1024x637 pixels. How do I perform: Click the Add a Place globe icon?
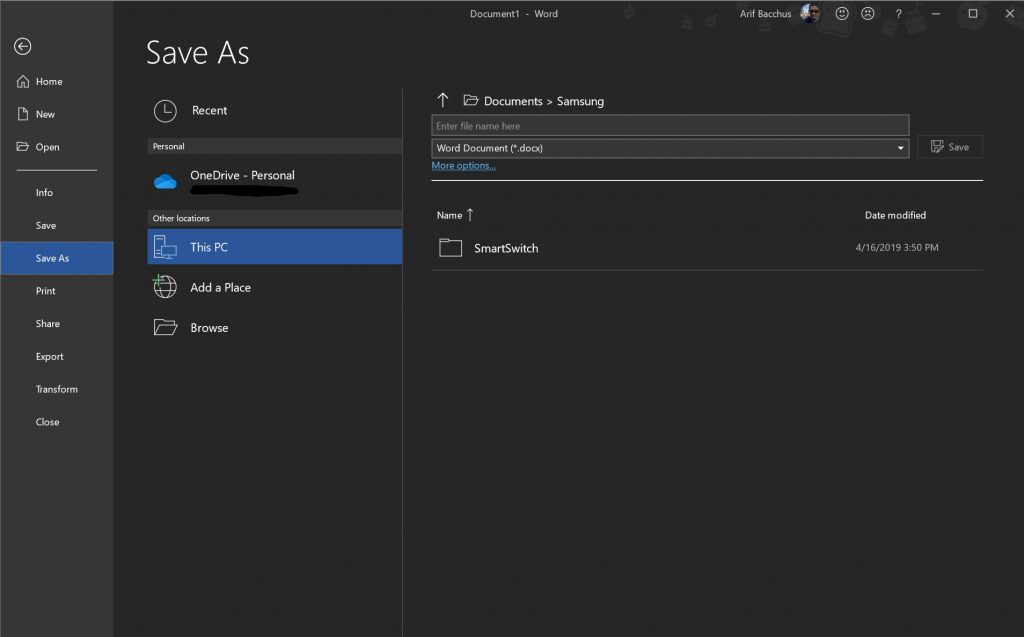[165, 287]
